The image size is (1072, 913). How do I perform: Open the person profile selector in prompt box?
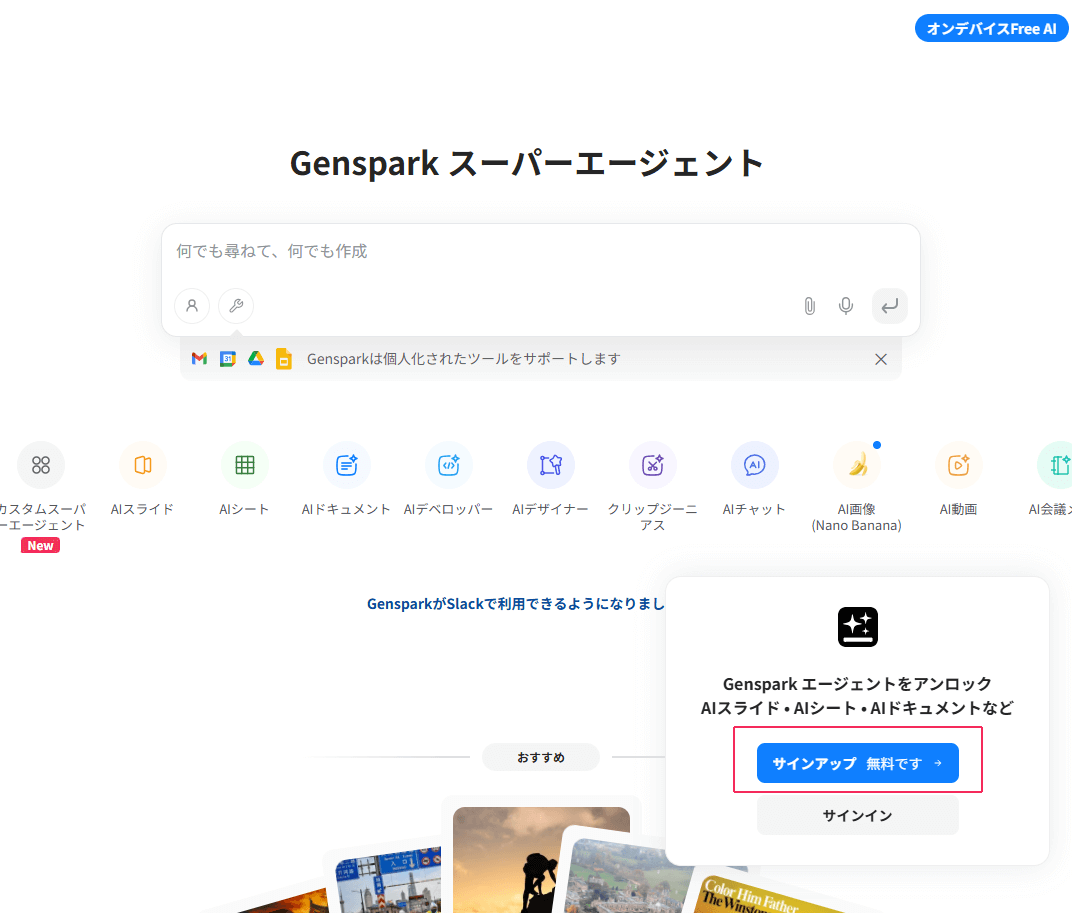pyautogui.click(x=192, y=306)
